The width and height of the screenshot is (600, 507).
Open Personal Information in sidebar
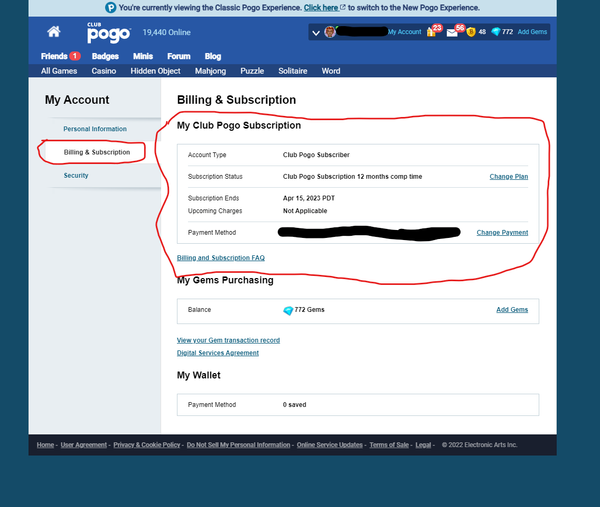coord(95,129)
